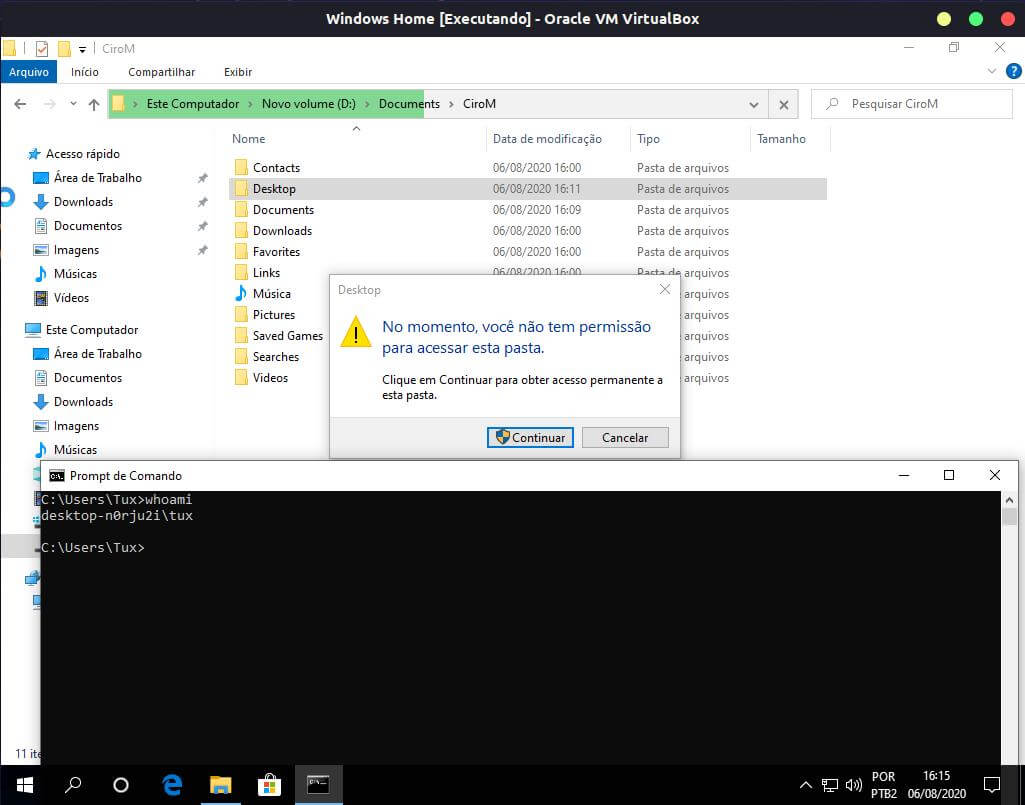
Task: Select the Videos folder in file list
Action: (270, 377)
